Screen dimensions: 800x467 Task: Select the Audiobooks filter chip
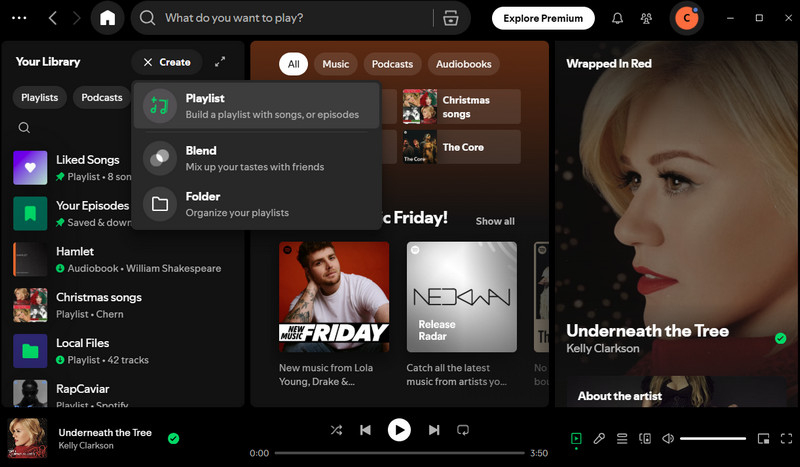coord(463,64)
